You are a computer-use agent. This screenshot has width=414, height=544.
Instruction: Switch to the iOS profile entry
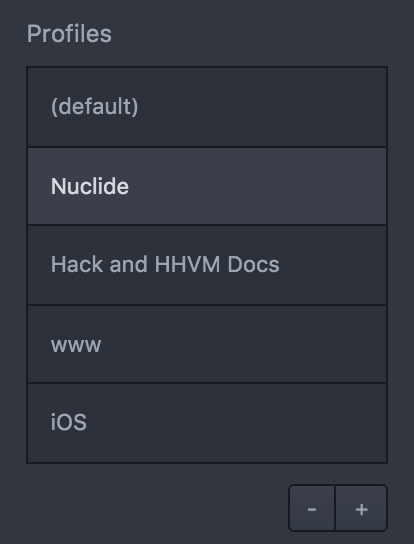click(x=207, y=423)
